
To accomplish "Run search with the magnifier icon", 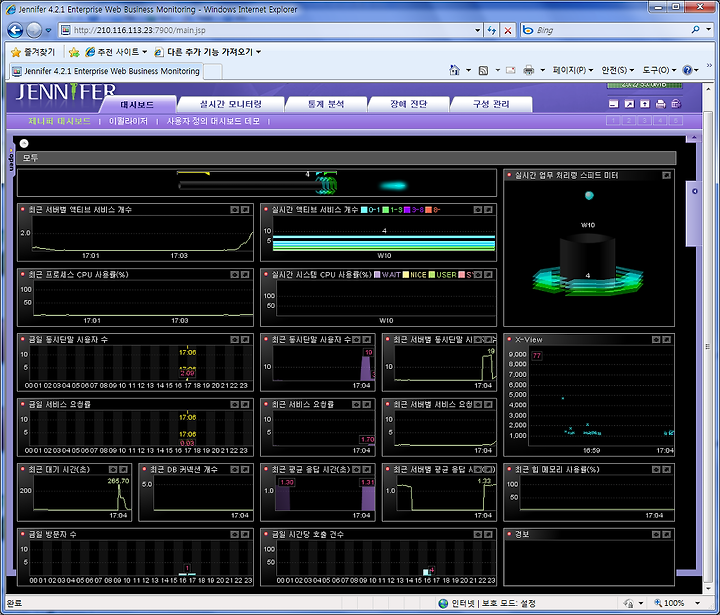I will pos(696,30).
